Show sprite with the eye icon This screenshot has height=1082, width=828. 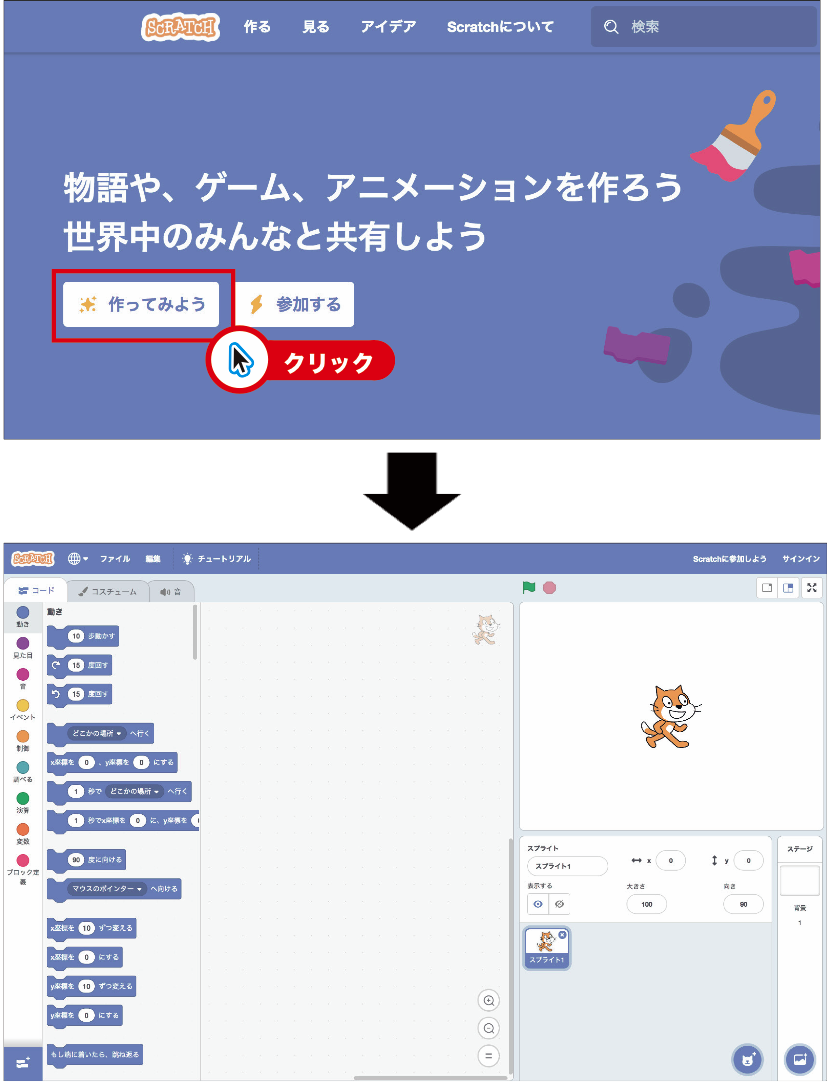point(538,904)
